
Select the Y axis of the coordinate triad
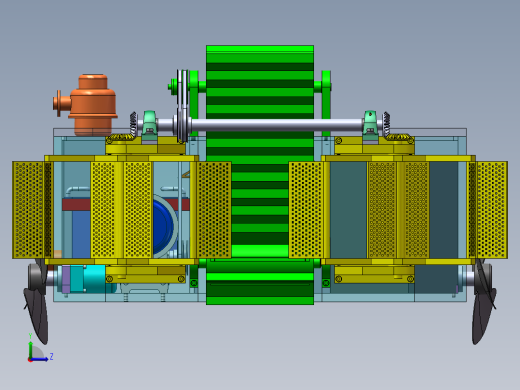click(31, 350)
